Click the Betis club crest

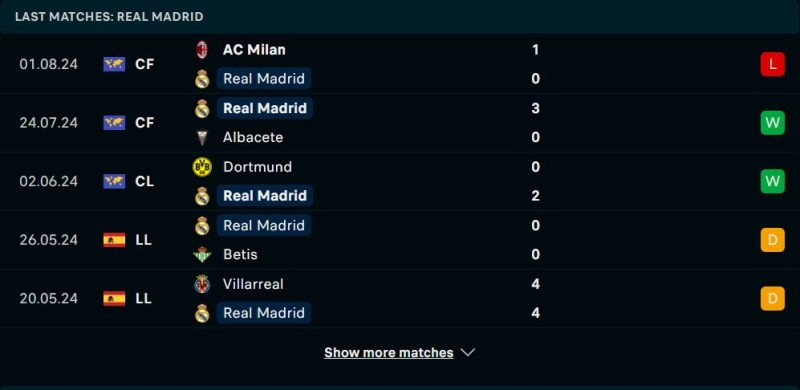202,254
